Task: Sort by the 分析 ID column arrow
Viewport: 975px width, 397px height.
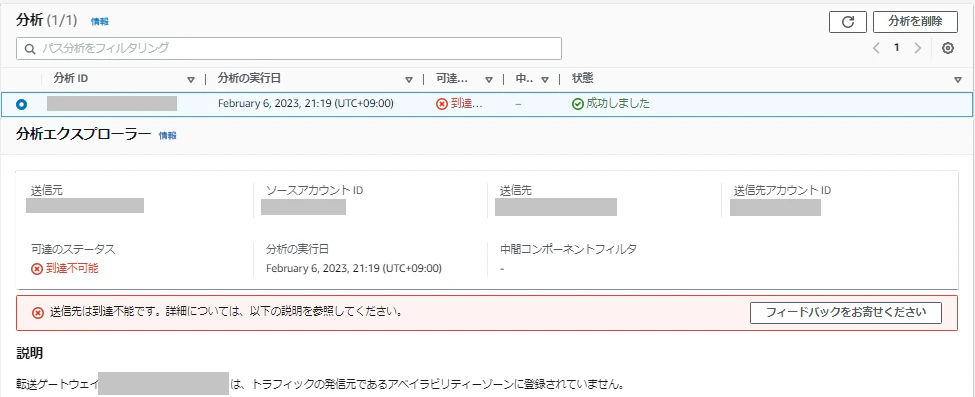Action: 191,80
